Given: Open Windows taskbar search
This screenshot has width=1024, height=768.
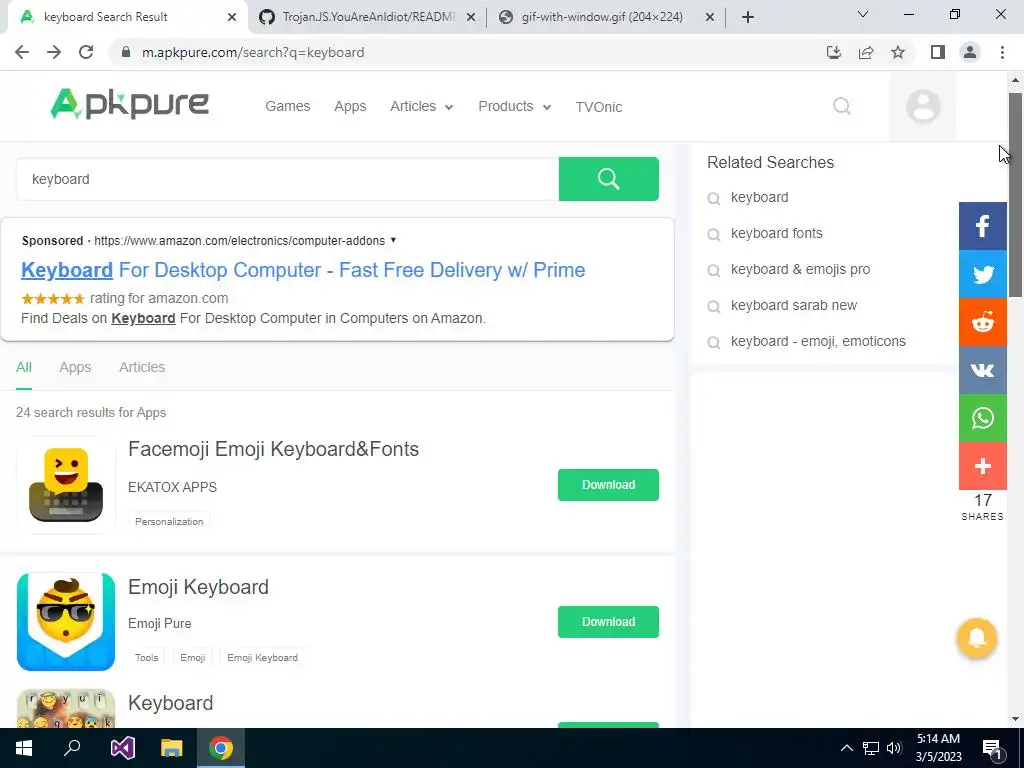Looking at the screenshot, I should [72, 748].
